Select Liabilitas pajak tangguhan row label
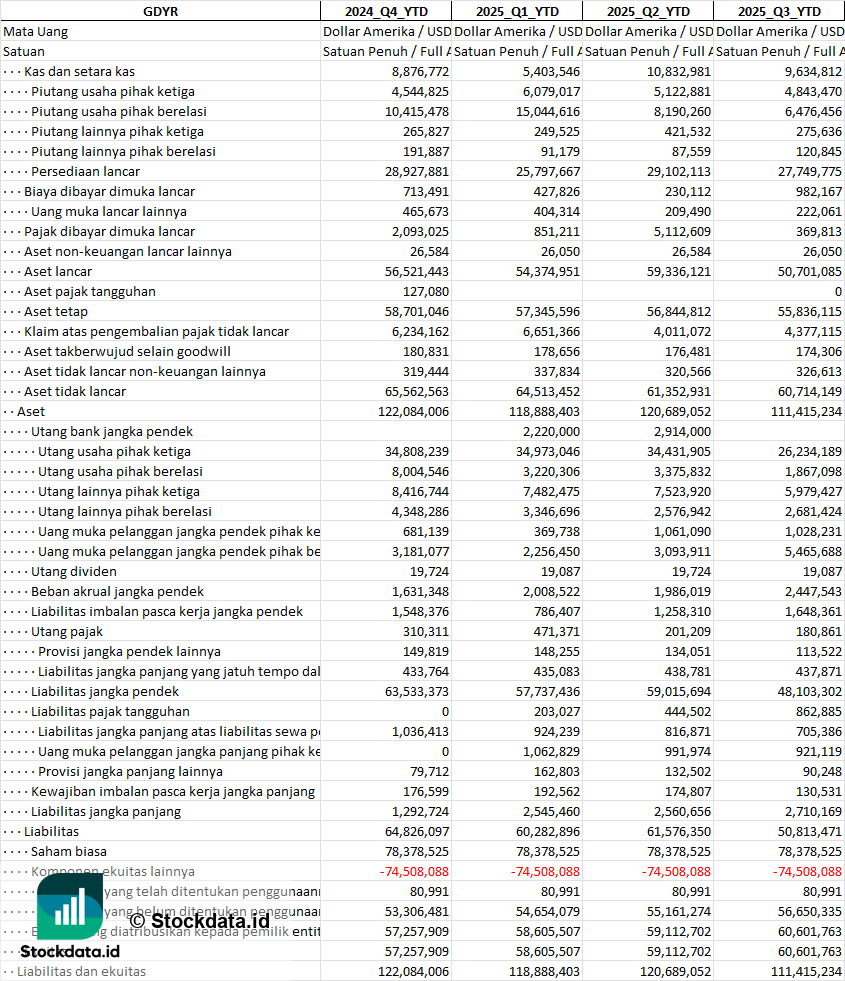845x981 pixels. click(x=110, y=712)
